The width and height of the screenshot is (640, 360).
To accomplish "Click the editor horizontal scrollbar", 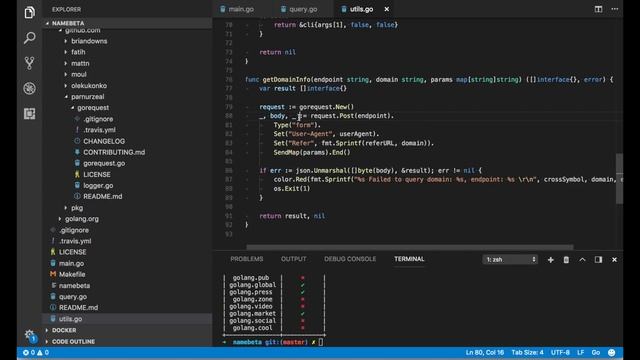I will coord(409,247).
